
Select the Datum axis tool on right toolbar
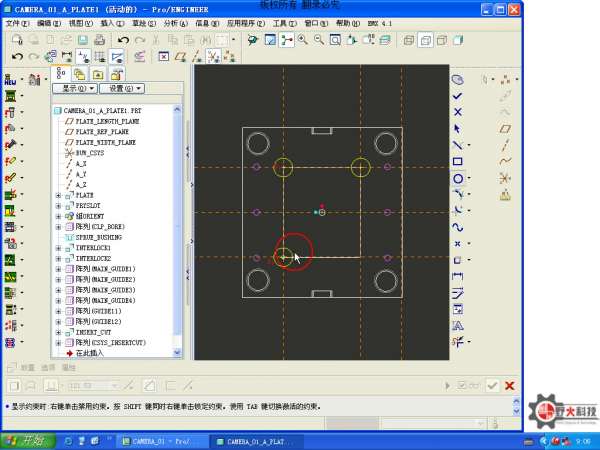(x=505, y=145)
